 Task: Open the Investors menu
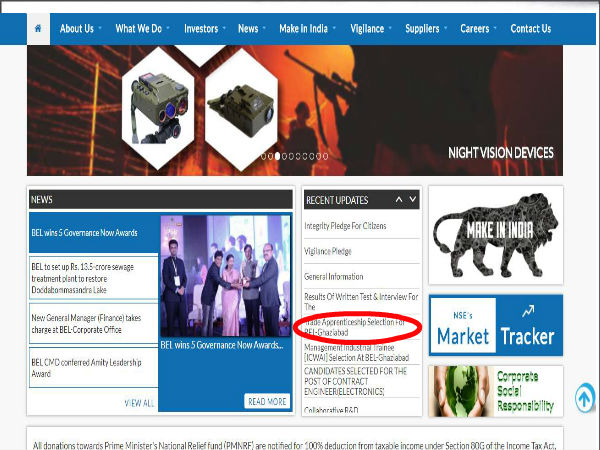(201, 29)
